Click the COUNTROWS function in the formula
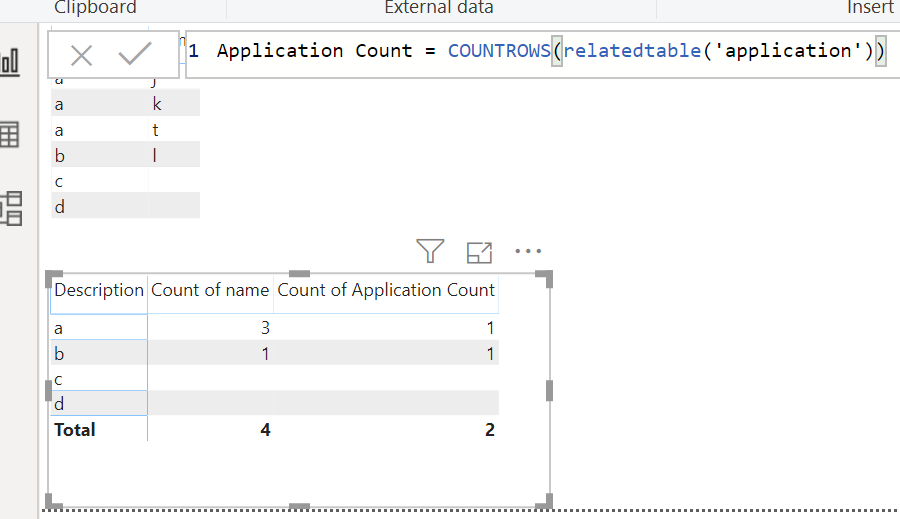 [499, 51]
